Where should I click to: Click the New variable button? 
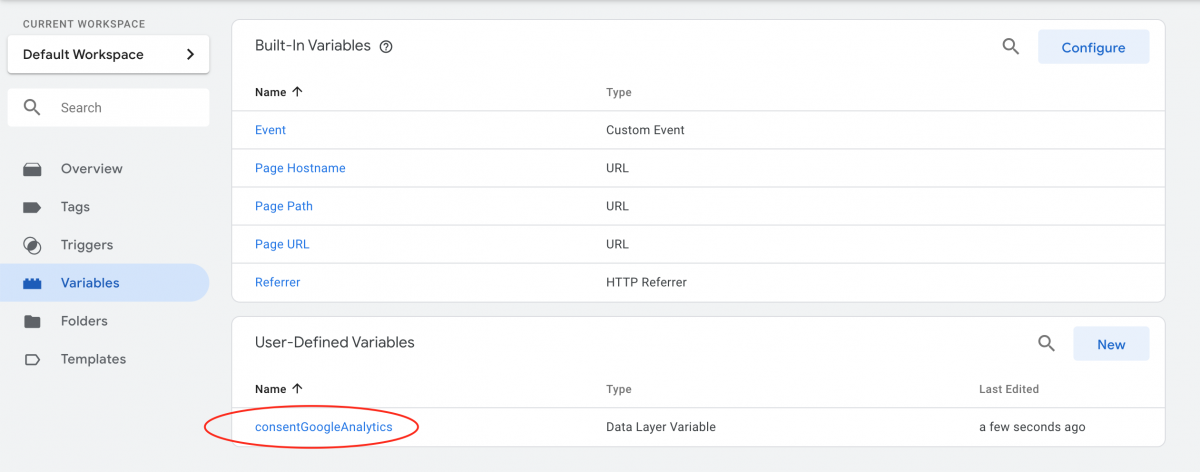(1111, 344)
